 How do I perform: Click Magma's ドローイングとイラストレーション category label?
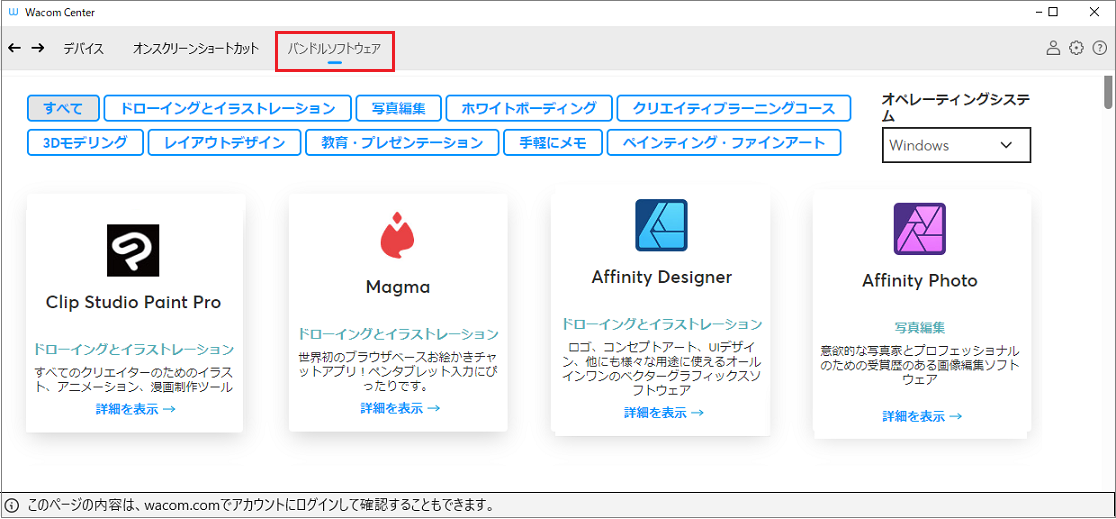pyautogui.click(x=398, y=334)
